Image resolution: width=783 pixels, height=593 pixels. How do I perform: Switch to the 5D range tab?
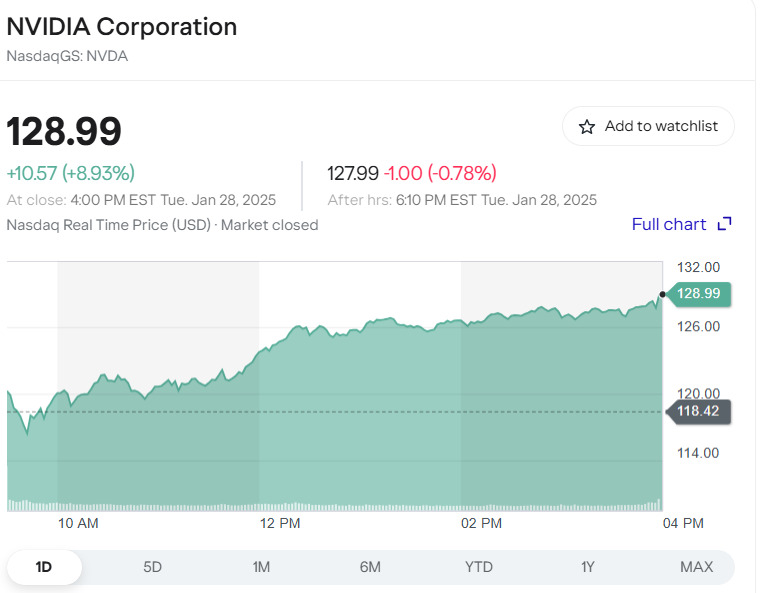click(152, 567)
